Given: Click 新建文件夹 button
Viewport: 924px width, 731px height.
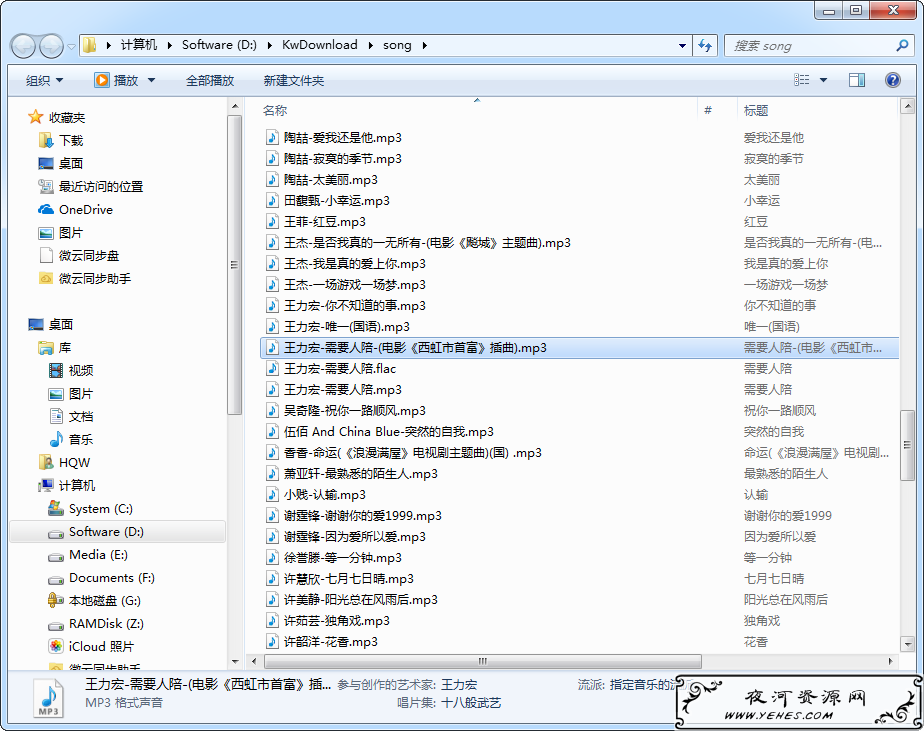Looking at the screenshot, I should pos(293,81).
